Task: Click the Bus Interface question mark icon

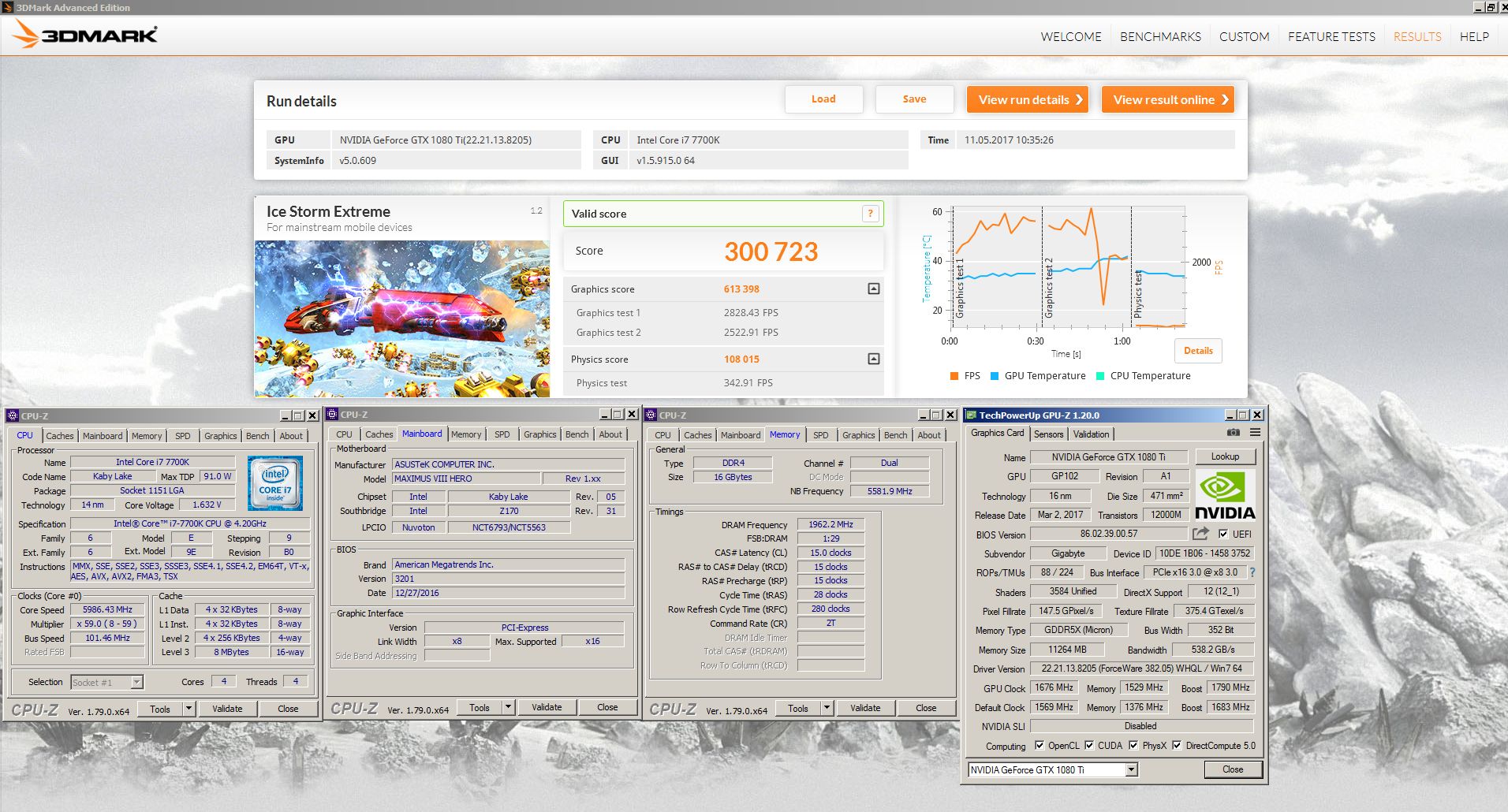Action: pyautogui.click(x=1252, y=572)
